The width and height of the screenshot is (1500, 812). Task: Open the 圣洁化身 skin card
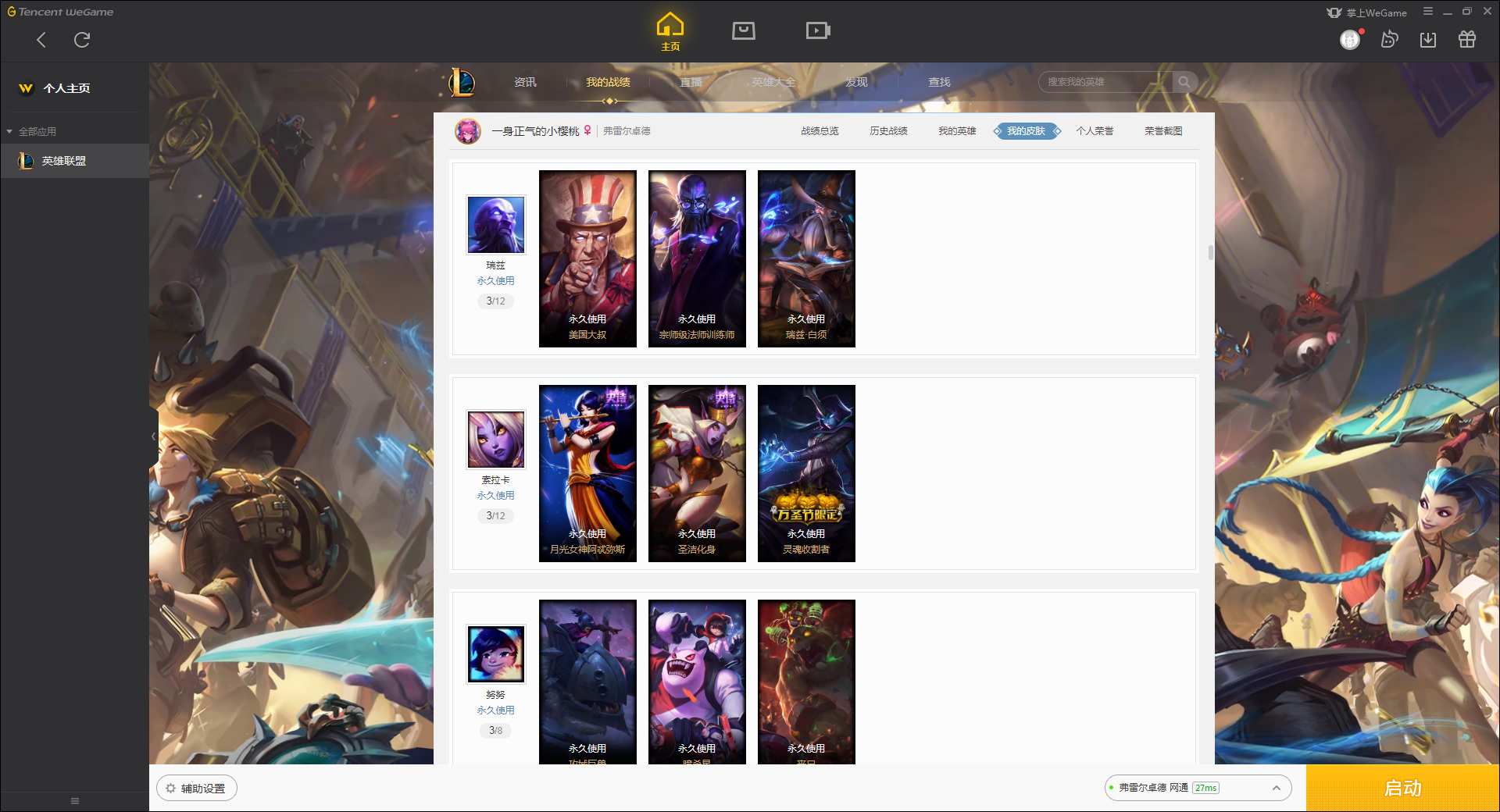point(697,473)
